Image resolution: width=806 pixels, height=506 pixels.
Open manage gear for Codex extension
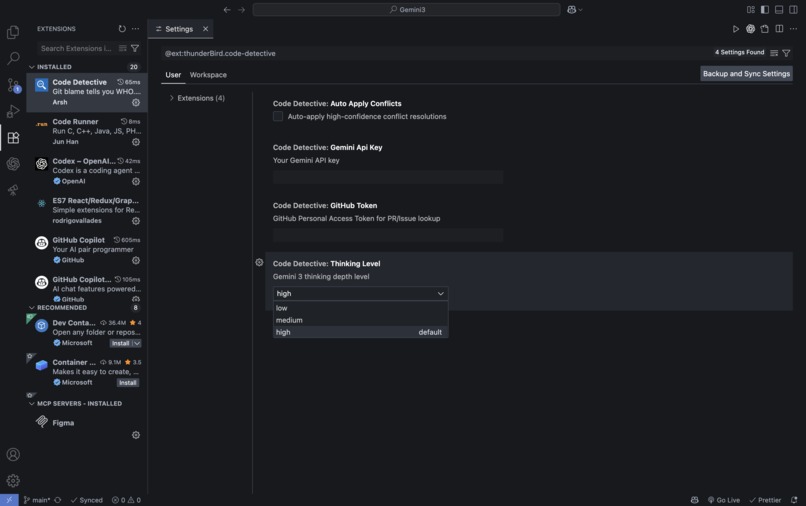coord(136,182)
